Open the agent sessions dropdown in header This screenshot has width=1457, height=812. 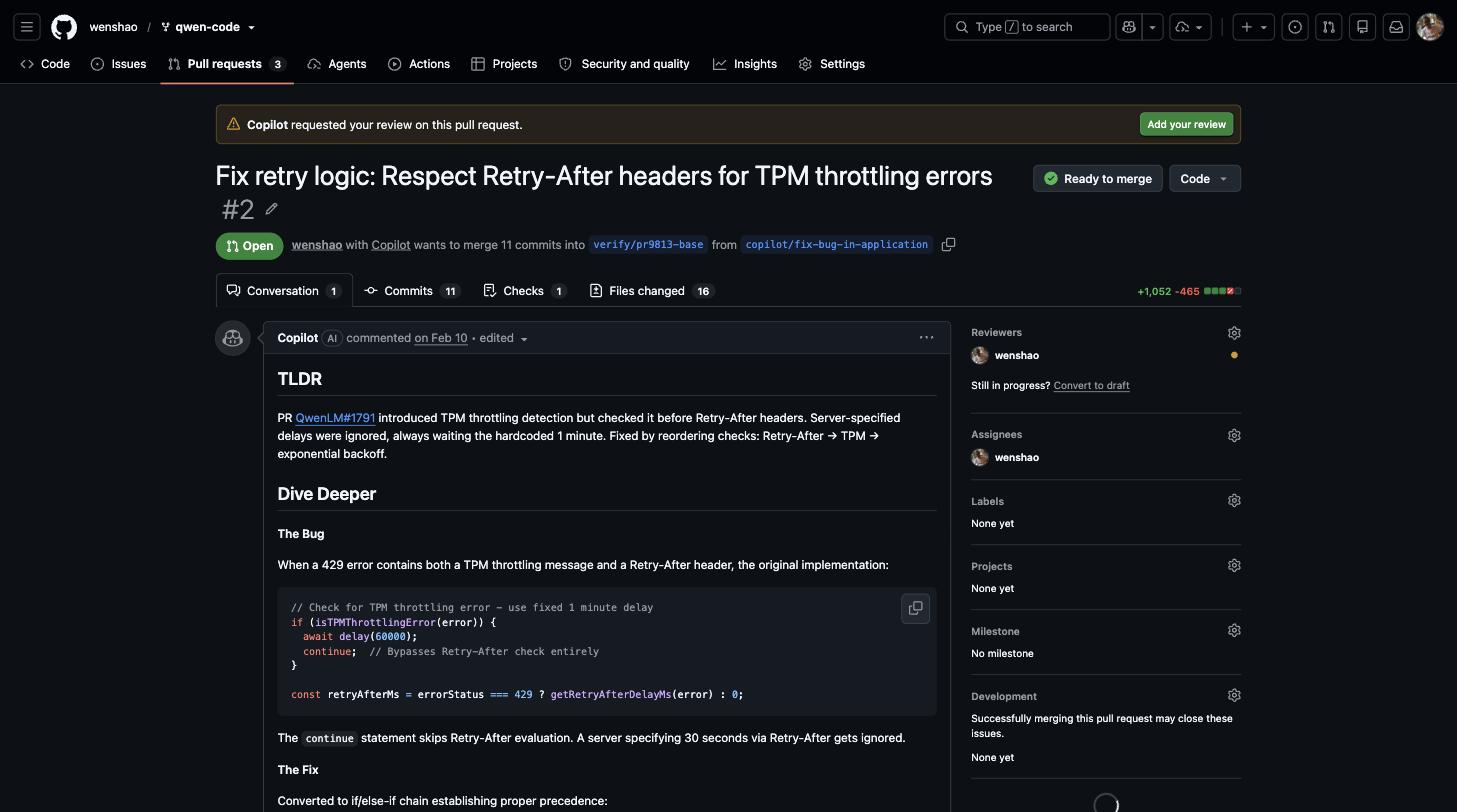(1189, 27)
